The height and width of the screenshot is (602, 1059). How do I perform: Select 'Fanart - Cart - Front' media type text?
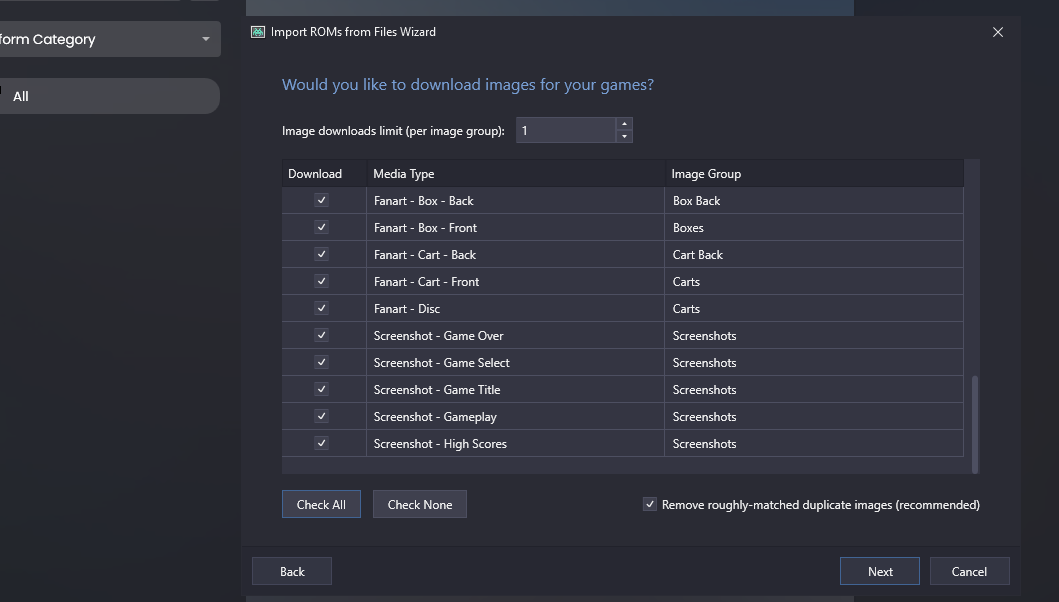(x=426, y=282)
